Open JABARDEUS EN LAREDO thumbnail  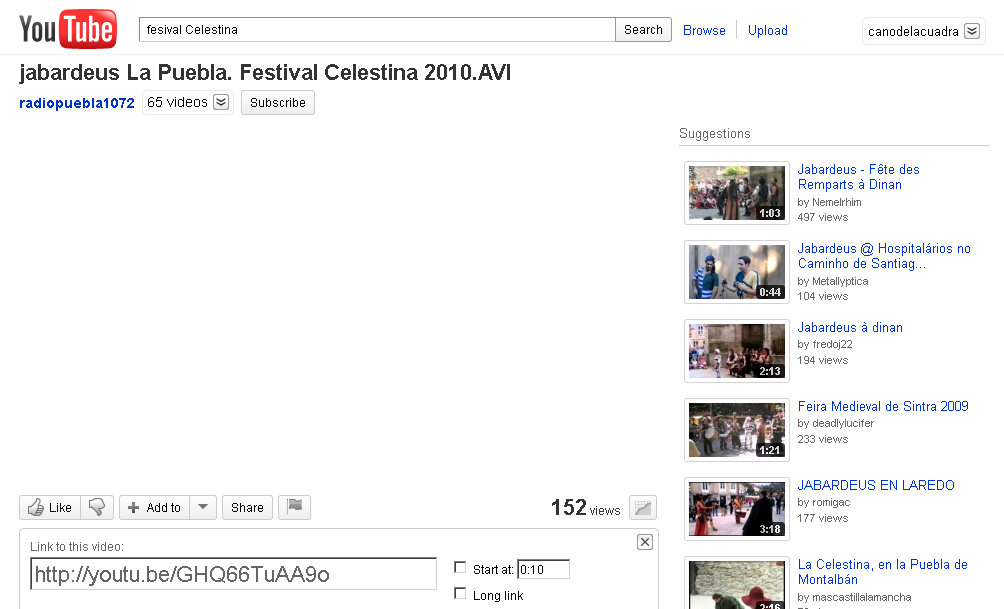click(x=737, y=508)
